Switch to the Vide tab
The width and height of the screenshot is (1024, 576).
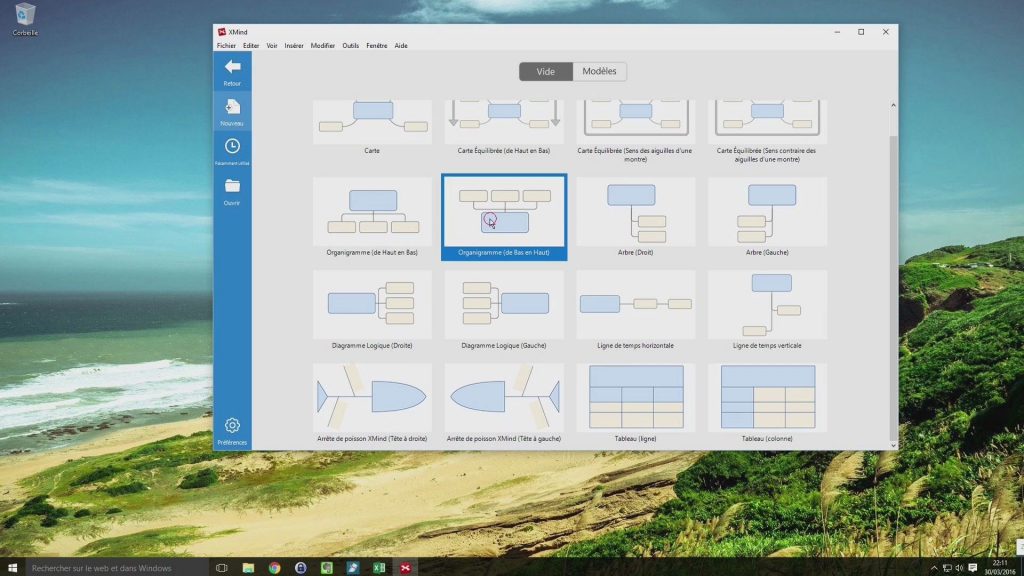(x=546, y=72)
